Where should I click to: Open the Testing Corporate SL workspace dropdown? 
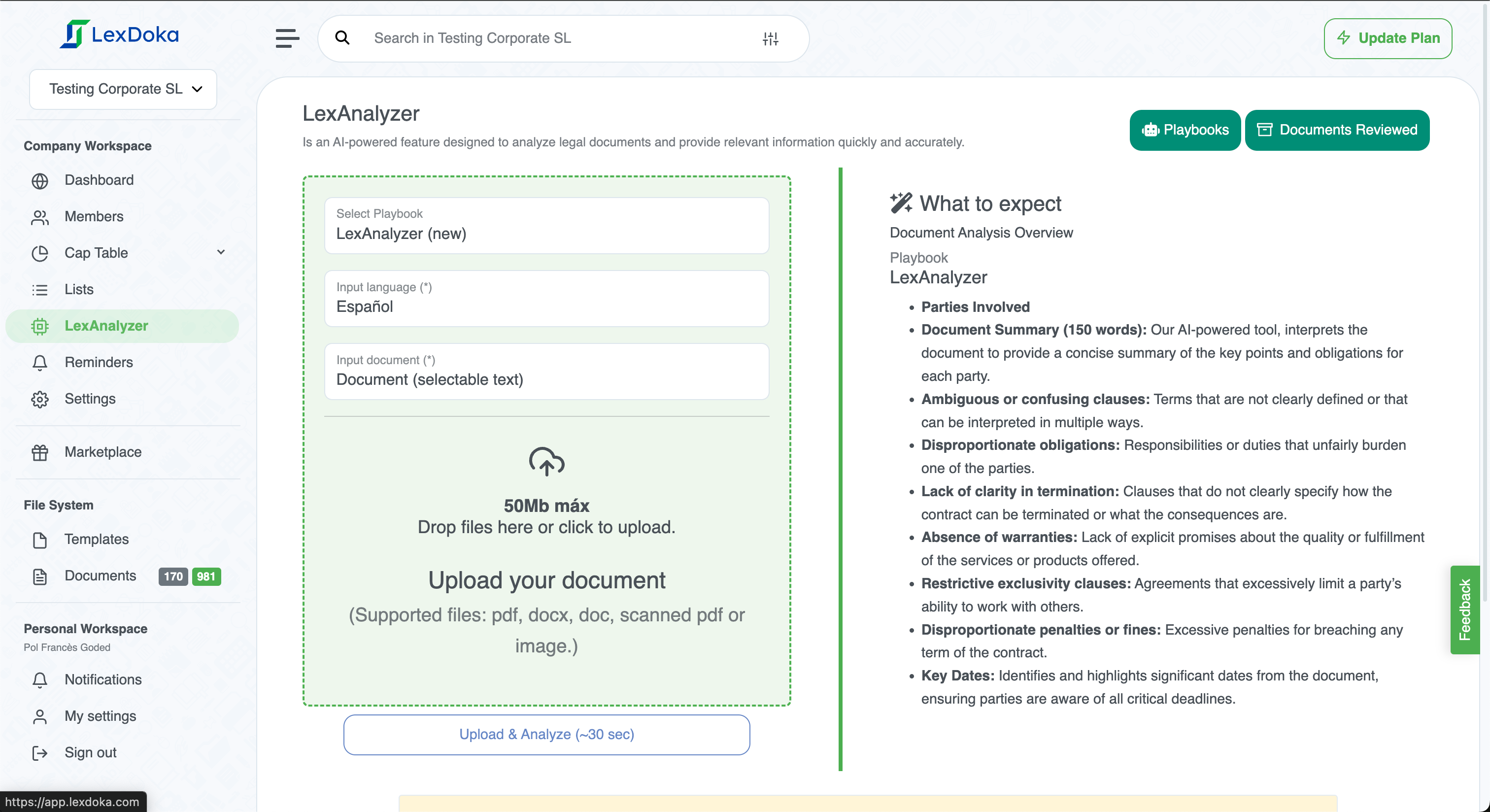tap(123, 89)
